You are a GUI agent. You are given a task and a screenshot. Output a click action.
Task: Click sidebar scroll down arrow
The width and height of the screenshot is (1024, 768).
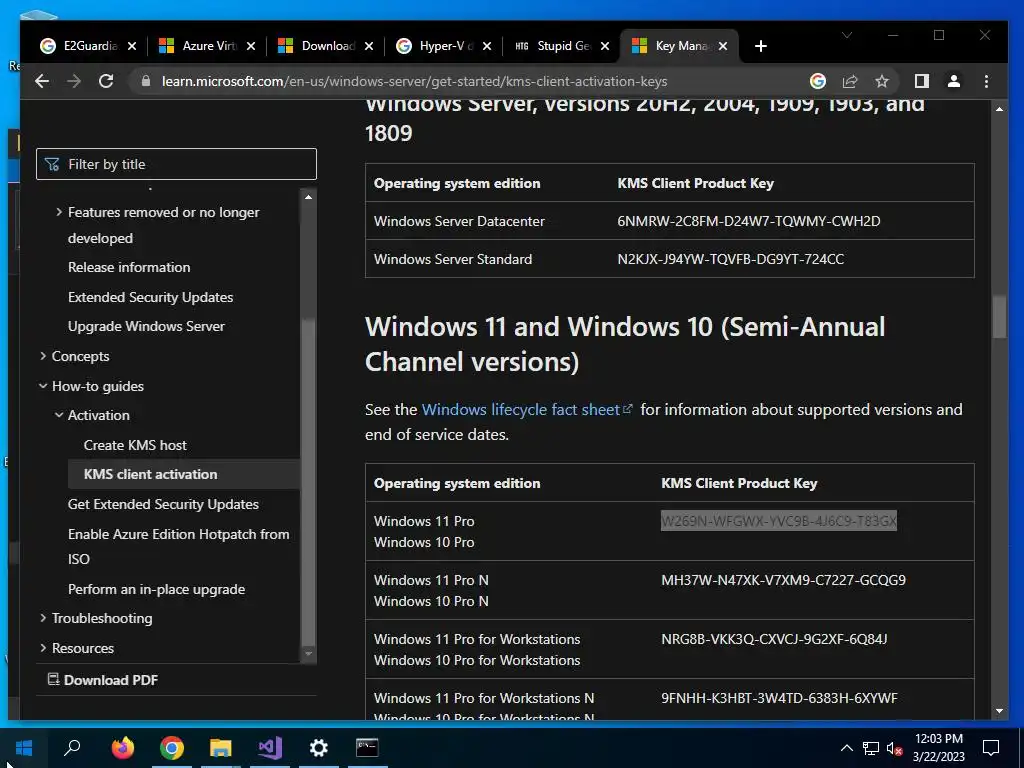click(308, 654)
